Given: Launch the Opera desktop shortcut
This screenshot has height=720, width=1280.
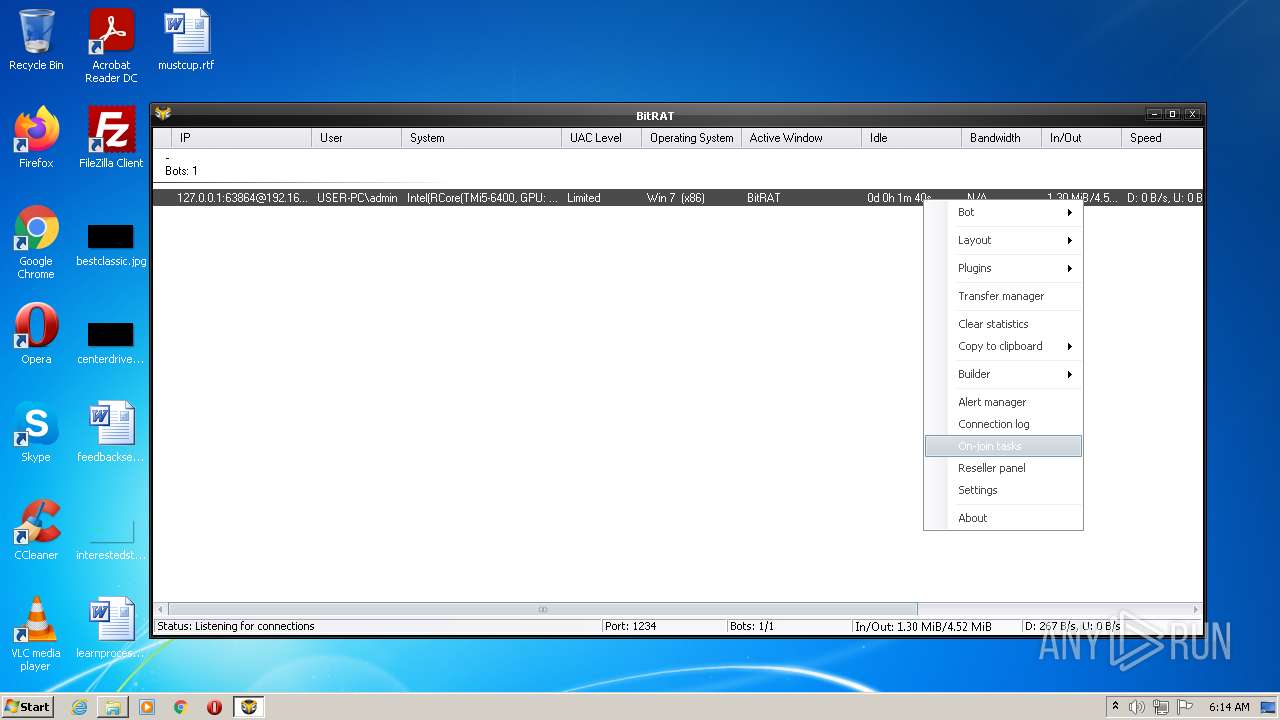Looking at the screenshot, I should pos(36,334).
